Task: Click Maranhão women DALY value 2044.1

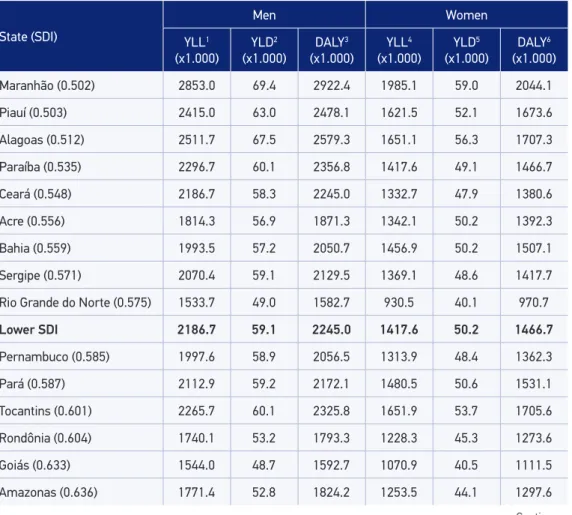Action: 534,86
